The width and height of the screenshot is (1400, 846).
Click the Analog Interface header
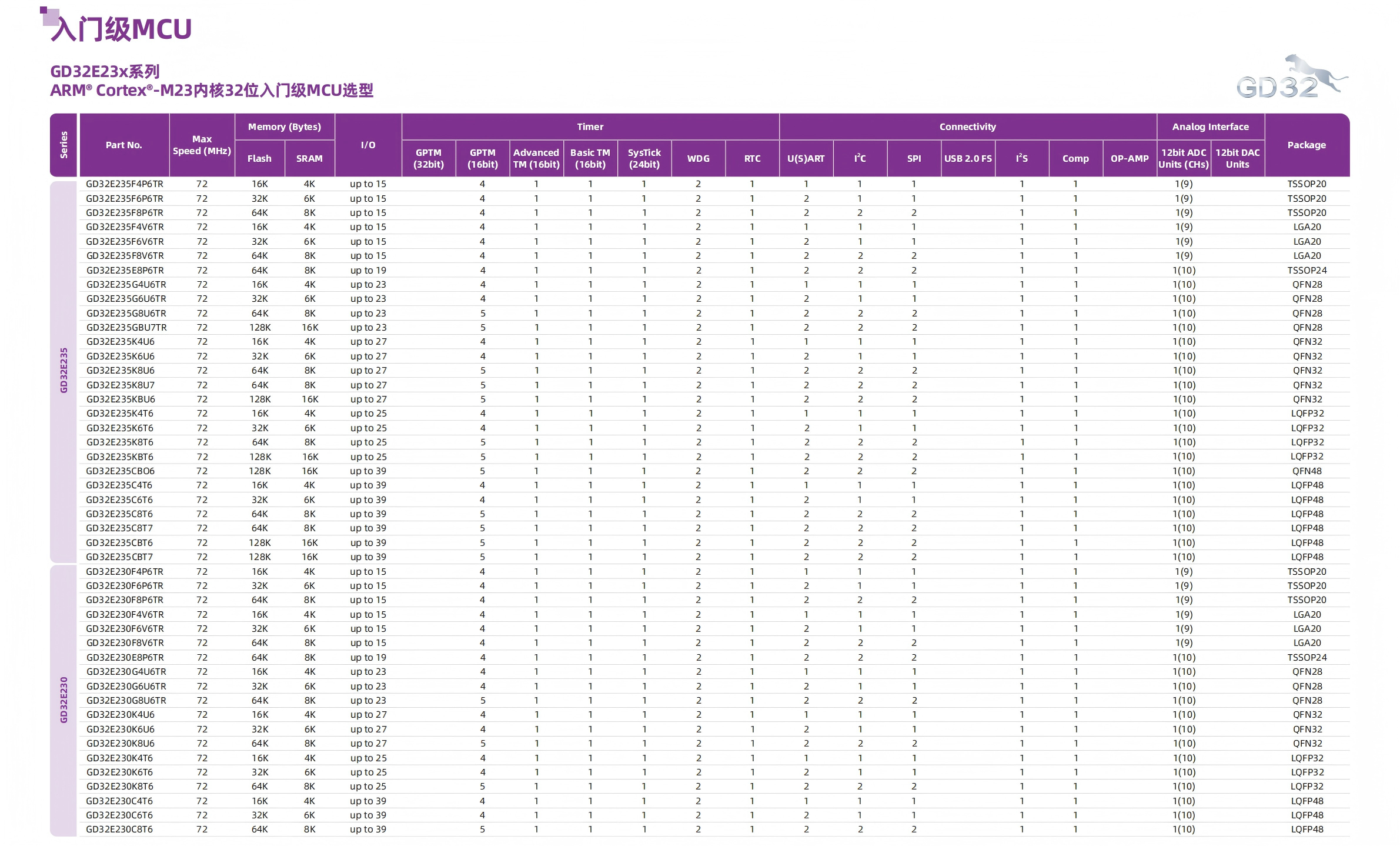click(1210, 126)
